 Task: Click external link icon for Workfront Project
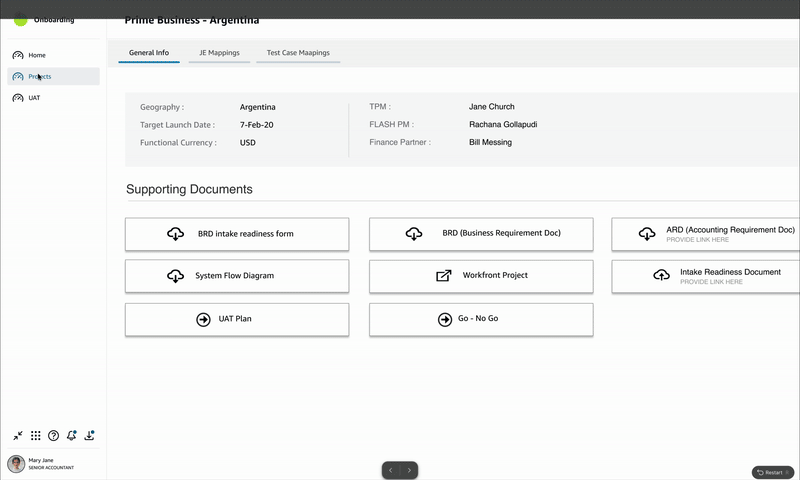tap(443, 275)
